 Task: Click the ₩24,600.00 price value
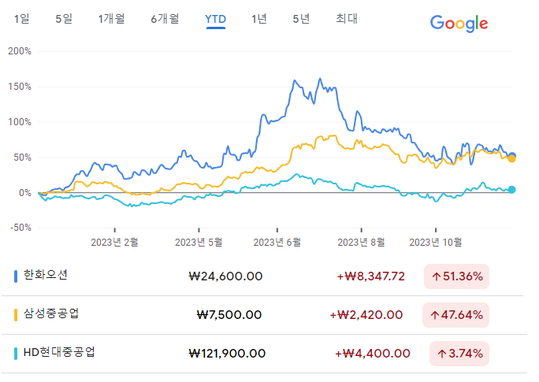tap(226, 276)
